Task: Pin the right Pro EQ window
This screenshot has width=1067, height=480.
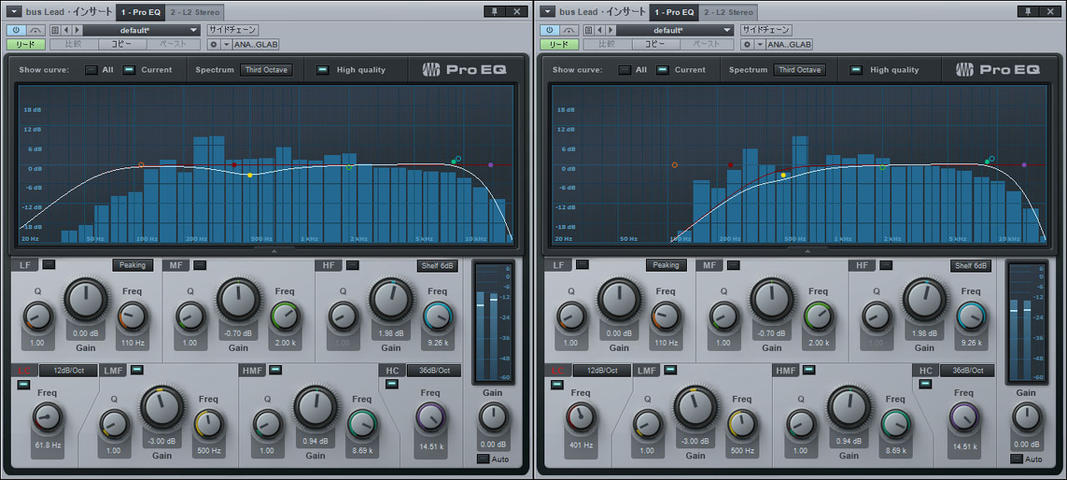Action: click(1029, 12)
